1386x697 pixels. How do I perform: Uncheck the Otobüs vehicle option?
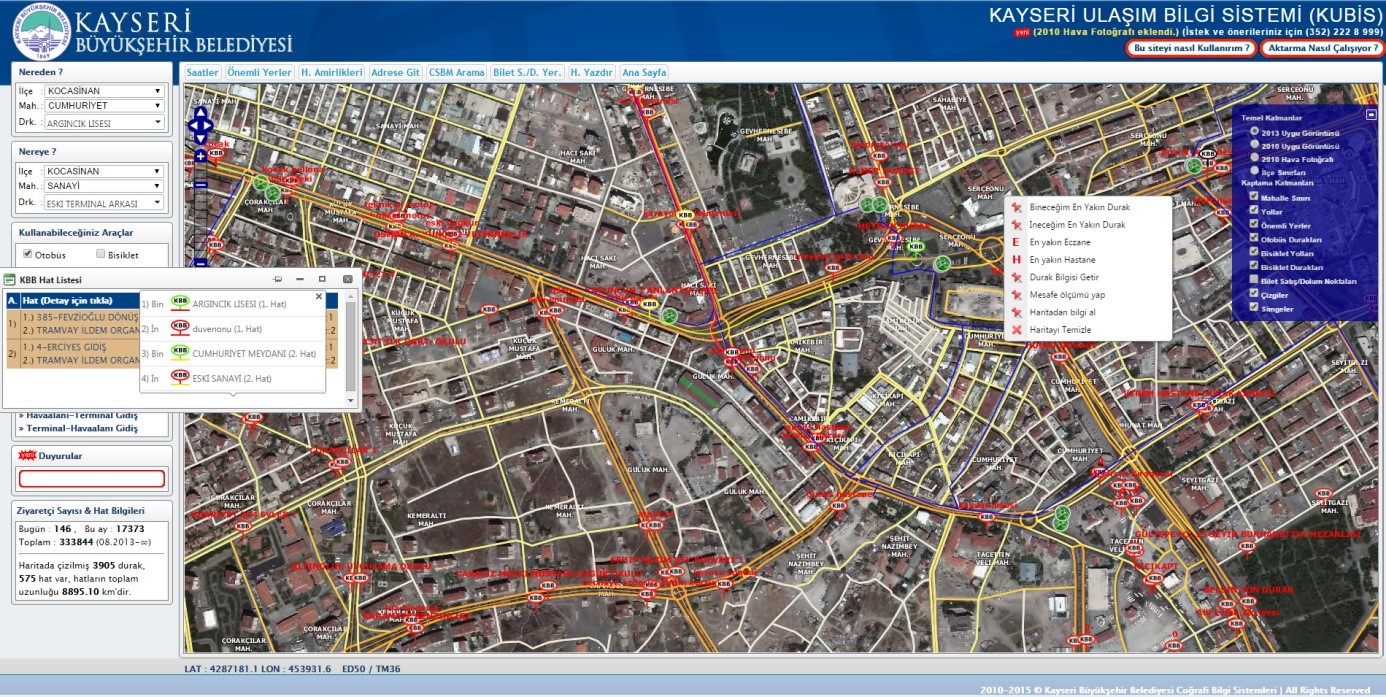click(x=28, y=254)
